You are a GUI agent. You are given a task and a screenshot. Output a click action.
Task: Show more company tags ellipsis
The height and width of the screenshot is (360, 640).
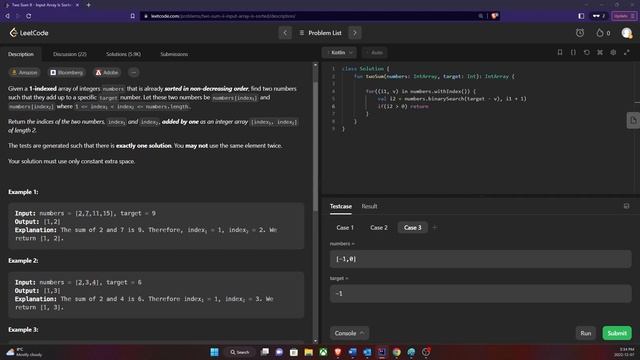pyautogui.click(x=133, y=72)
